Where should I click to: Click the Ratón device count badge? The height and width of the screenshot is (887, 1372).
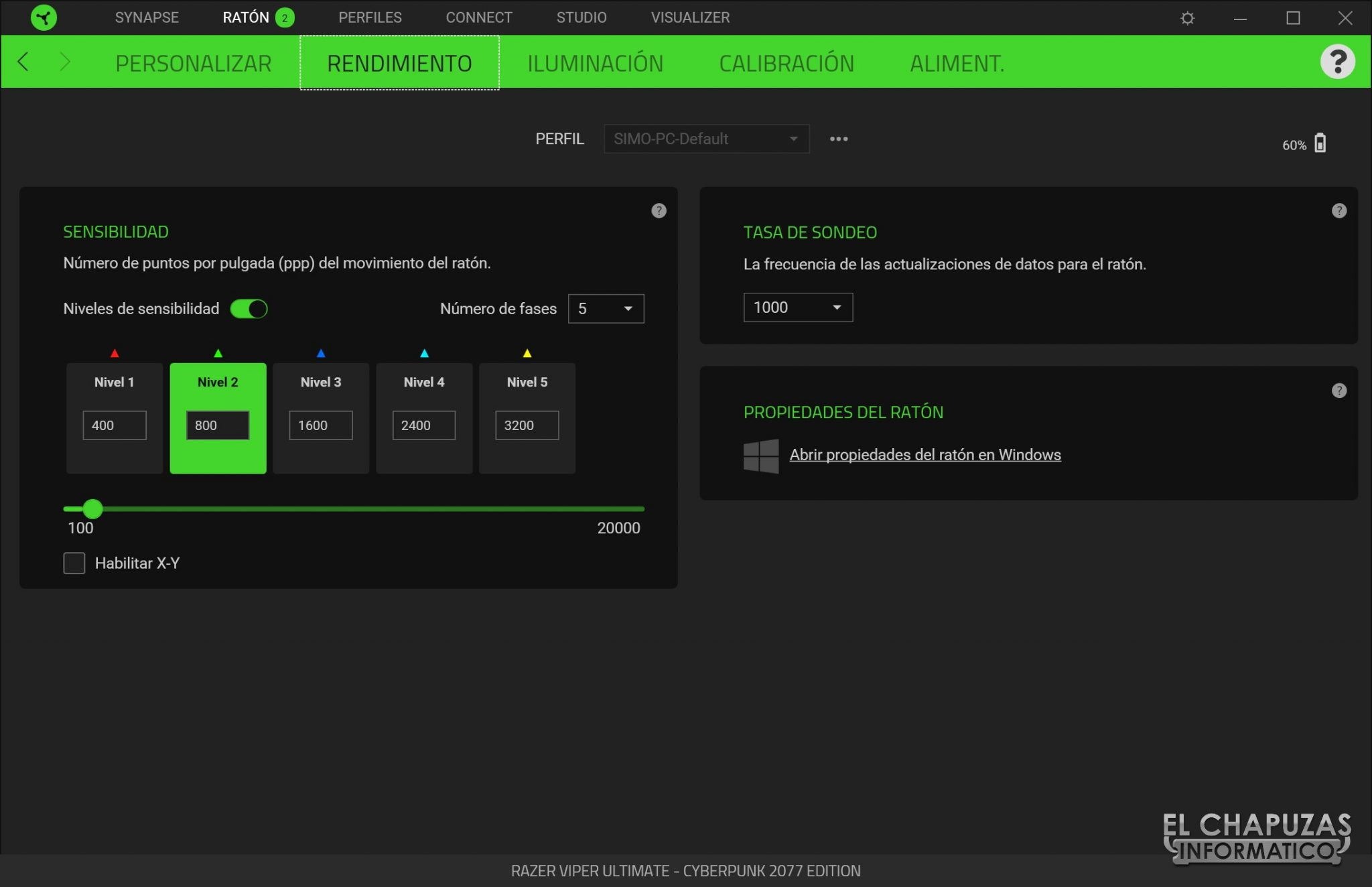285,18
